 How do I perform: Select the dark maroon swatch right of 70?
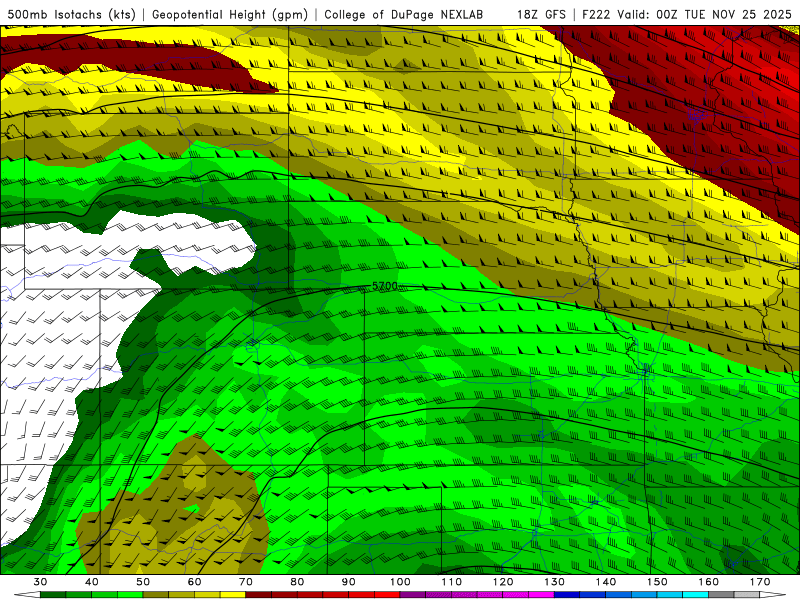click(x=259, y=595)
